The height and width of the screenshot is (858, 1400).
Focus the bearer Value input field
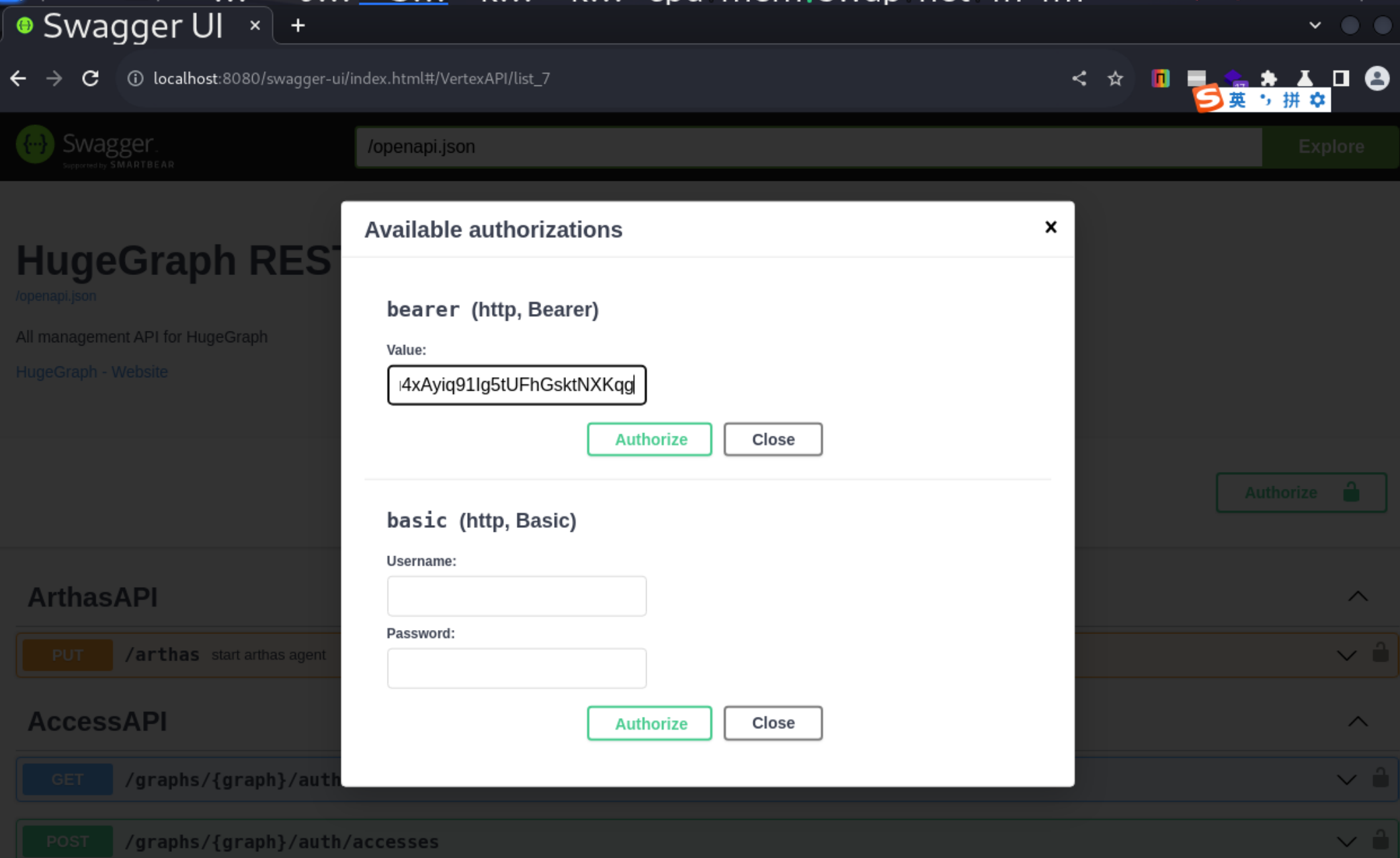point(516,385)
